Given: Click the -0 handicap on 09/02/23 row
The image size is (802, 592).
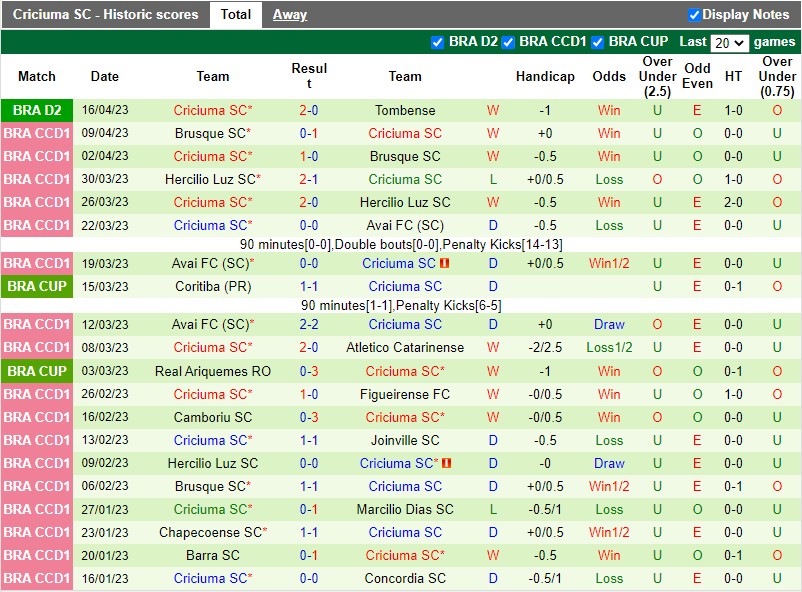Looking at the screenshot, I should tap(545, 463).
